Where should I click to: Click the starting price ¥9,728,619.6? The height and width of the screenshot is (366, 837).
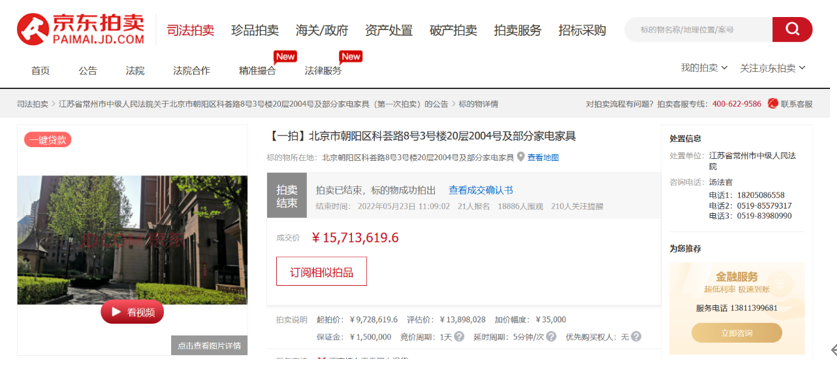point(374,320)
